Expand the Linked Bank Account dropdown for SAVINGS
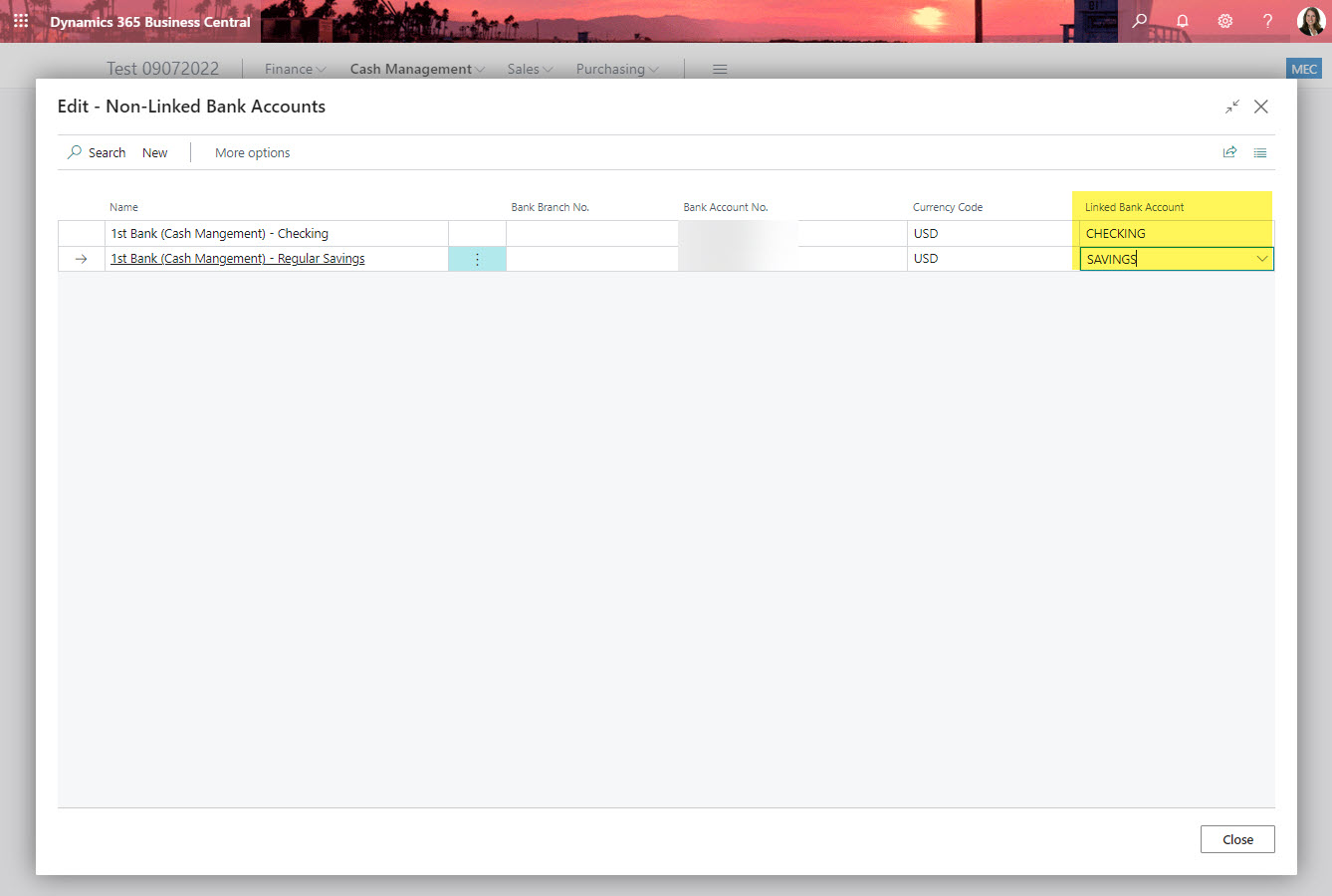The width and height of the screenshot is (1332, 896). click(1262, 259)
